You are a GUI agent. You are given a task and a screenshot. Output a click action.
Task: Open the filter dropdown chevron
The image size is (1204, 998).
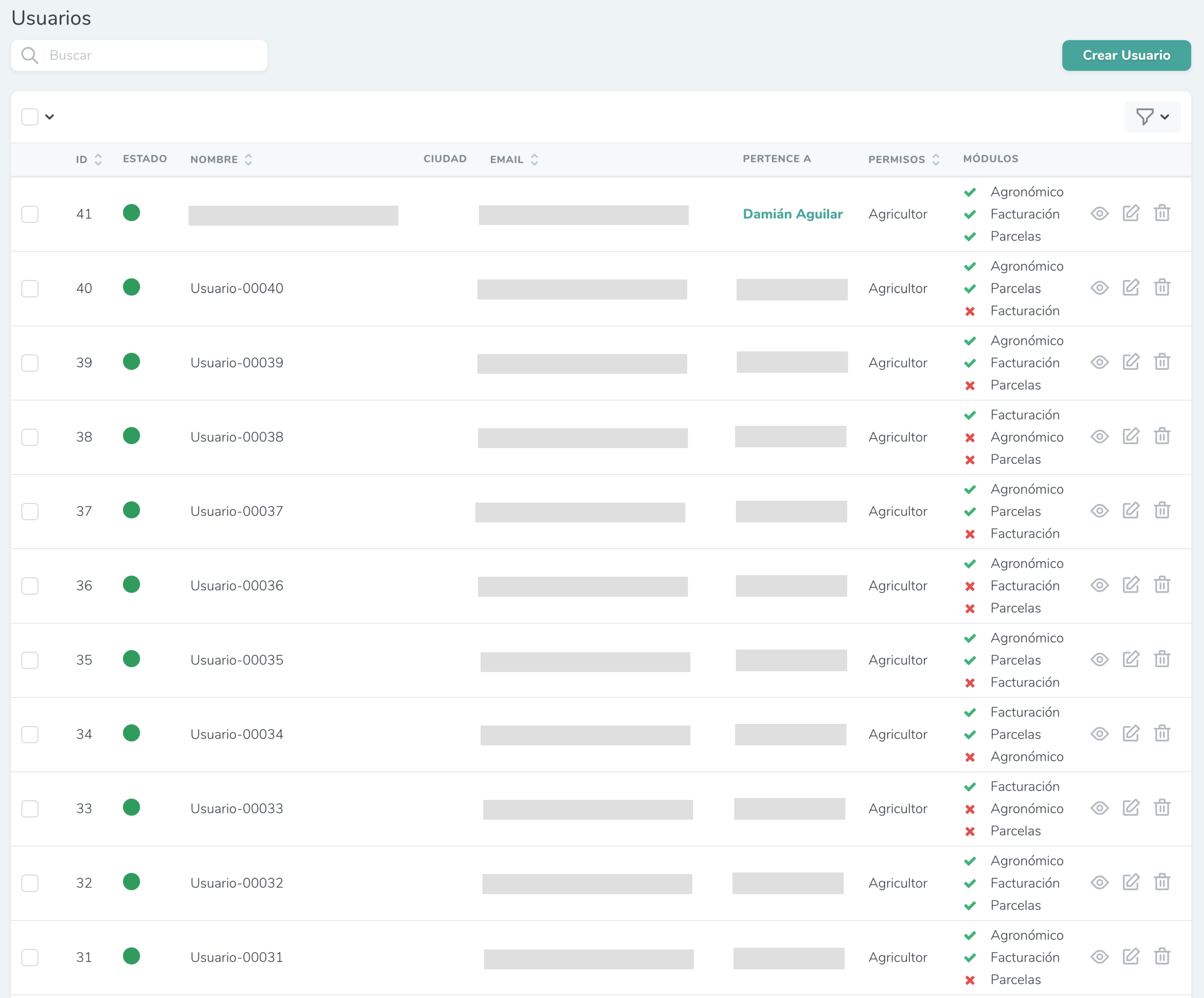tap(1164, 117)
